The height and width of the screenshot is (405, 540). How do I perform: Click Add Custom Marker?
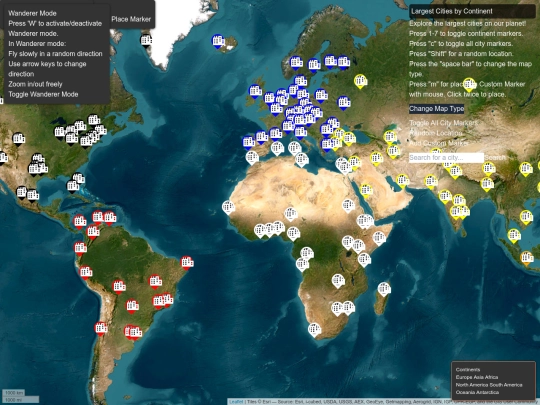coord(438,143)
